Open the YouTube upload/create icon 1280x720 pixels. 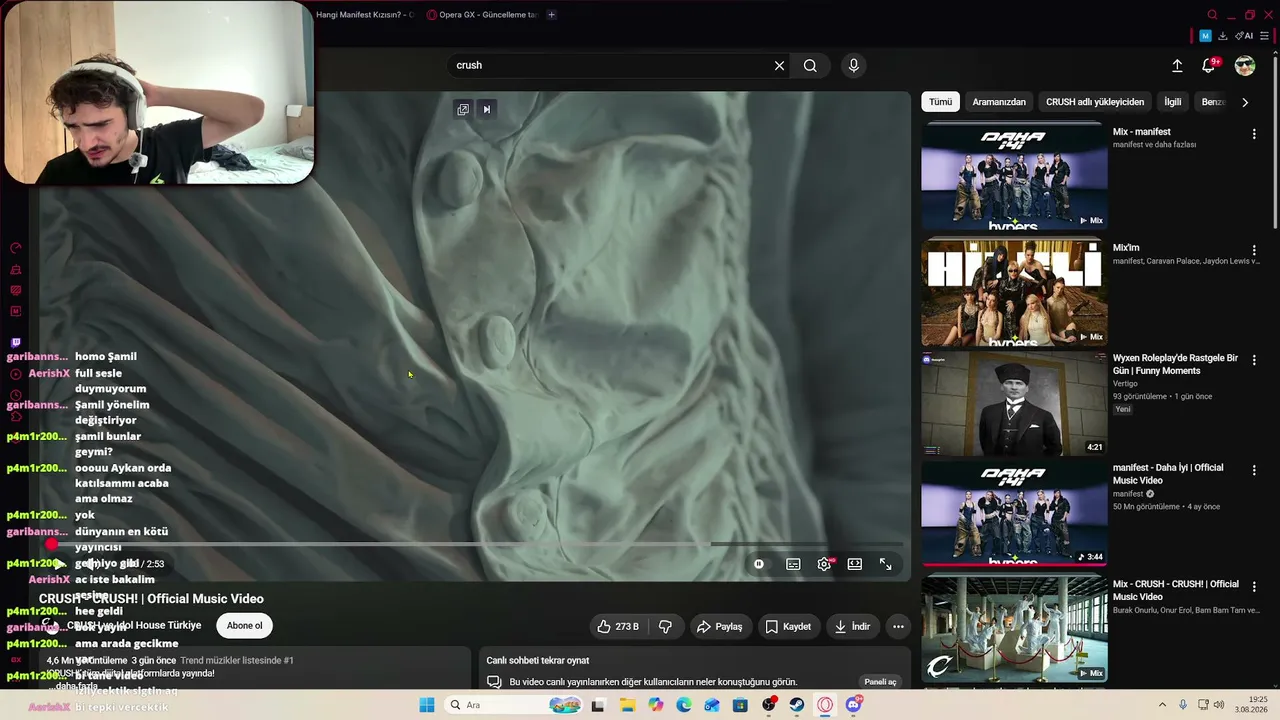(x=1177, y=66)
